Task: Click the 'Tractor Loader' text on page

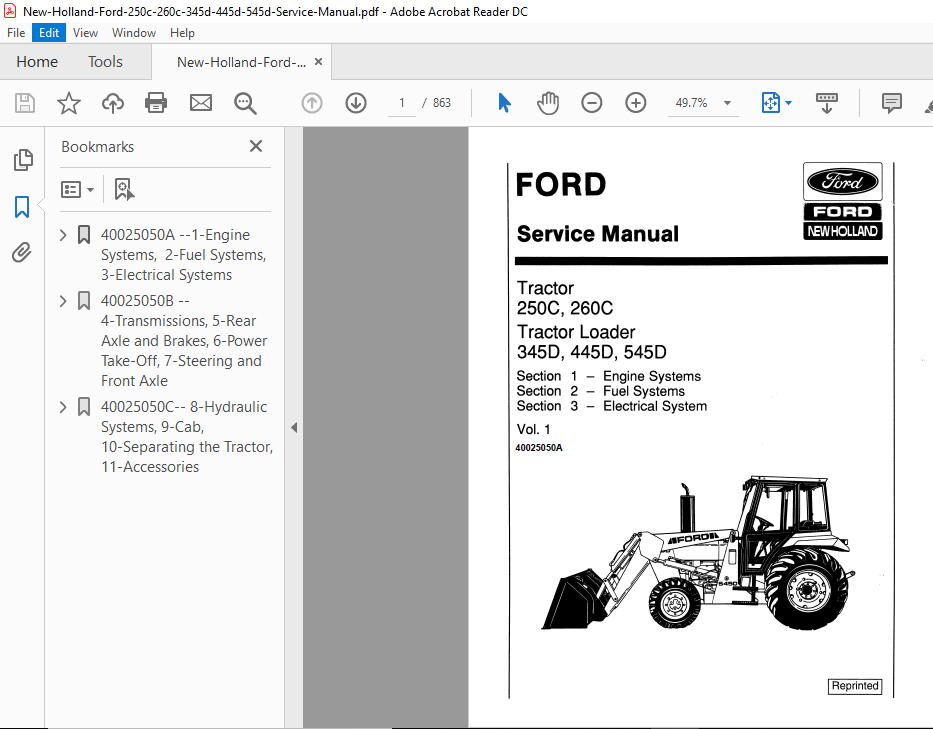Action: point(576,331)
